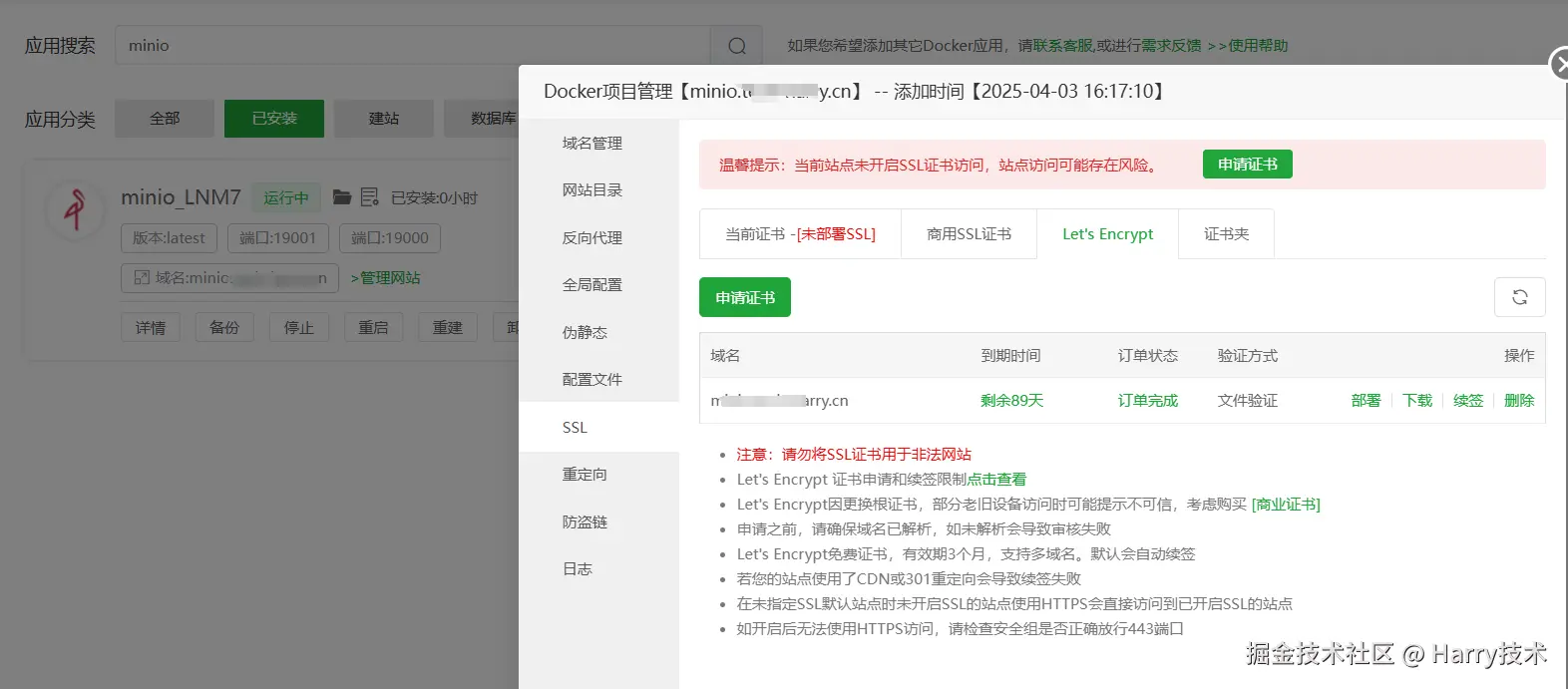Click 到期时间 column header
The image size is (1568, 689).
point(1010,356)
